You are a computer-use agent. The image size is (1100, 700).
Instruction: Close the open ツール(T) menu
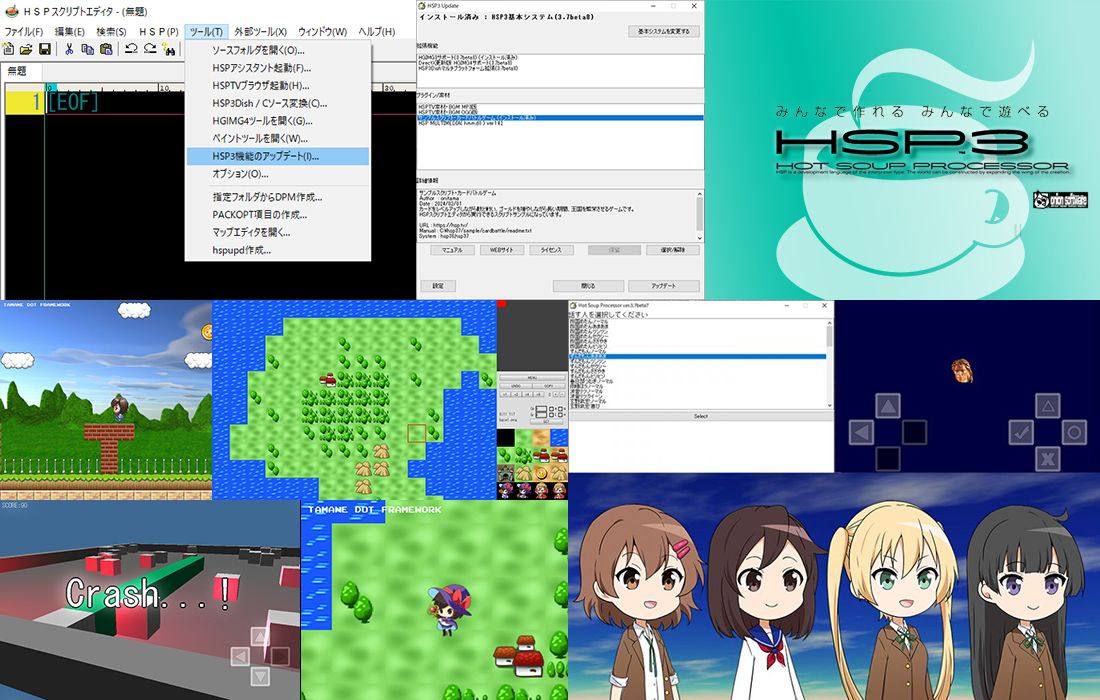click(x=206, y=32)
